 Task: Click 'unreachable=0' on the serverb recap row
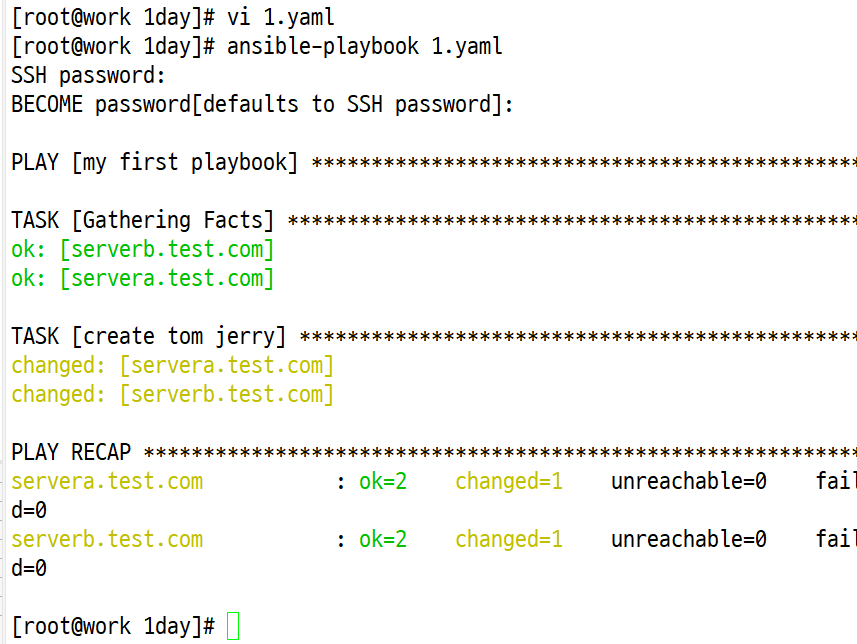(x=689, y=539)
